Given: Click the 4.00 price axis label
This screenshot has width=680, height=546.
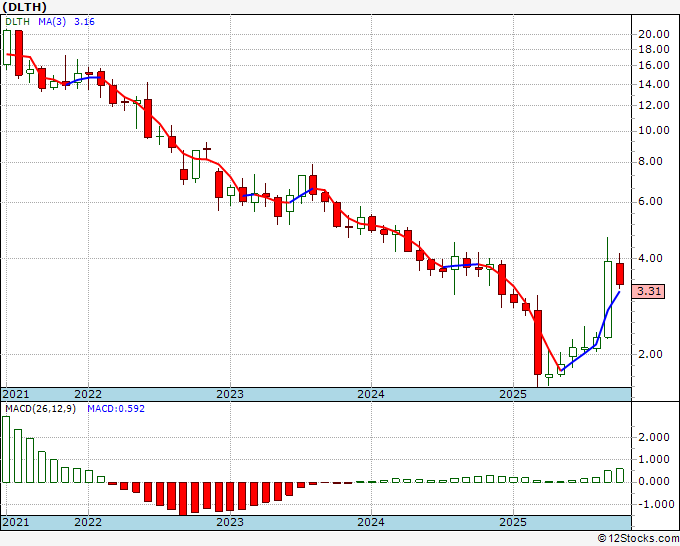Looking at the screenshot, I should click(650, 258).
